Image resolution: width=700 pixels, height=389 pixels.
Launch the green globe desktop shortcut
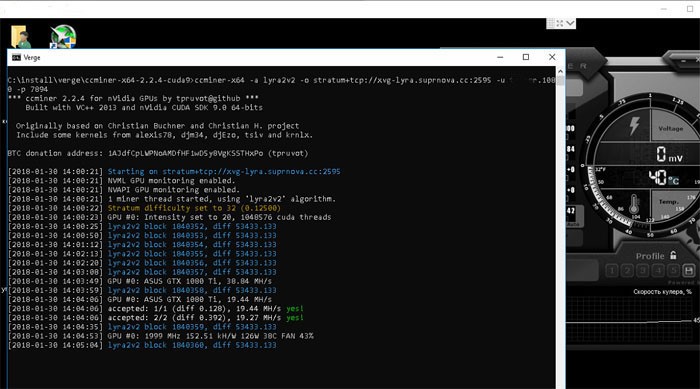coord(62,36)
